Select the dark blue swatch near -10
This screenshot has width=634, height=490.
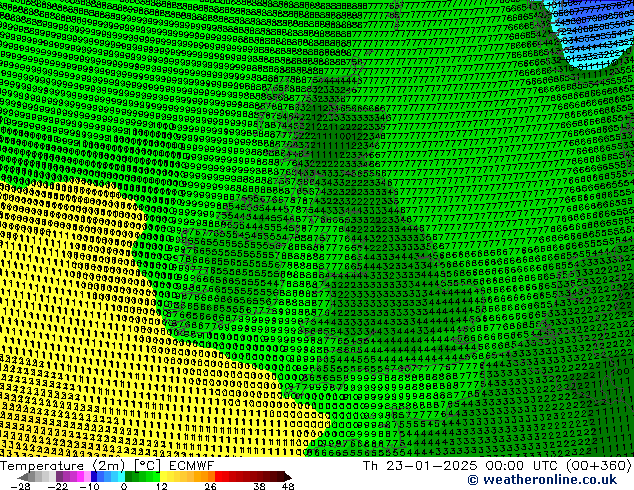click(94, 477)
